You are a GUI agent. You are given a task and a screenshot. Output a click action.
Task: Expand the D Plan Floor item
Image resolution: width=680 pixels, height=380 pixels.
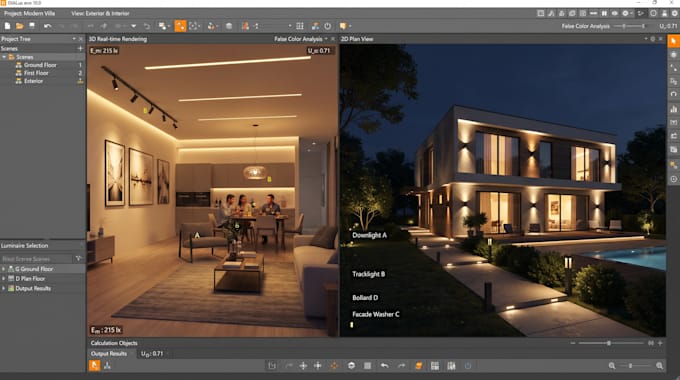point(3,278)
